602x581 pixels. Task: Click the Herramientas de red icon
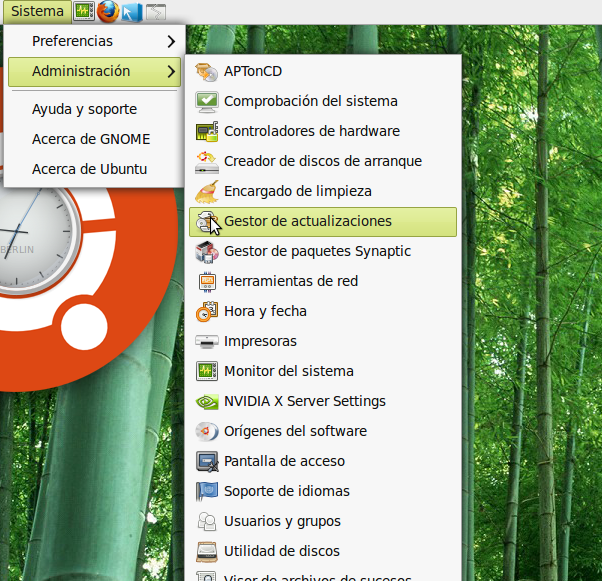(207, 281)
